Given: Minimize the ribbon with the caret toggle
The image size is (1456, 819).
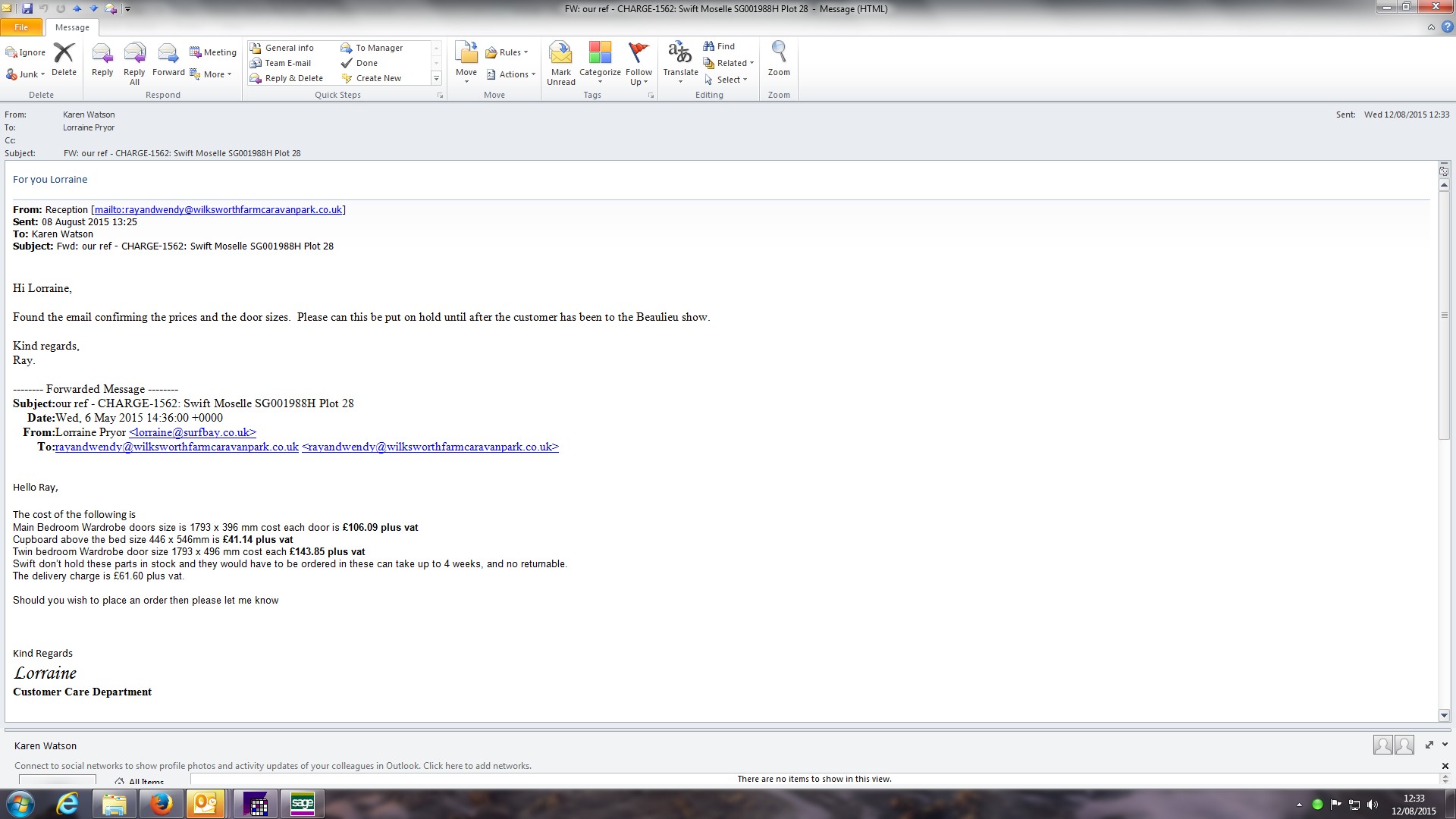Looking at the screenshot, I should point(1431,27).
